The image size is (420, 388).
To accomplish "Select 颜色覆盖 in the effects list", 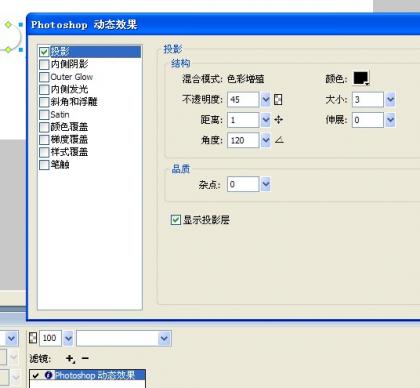I will coord(69,127).
